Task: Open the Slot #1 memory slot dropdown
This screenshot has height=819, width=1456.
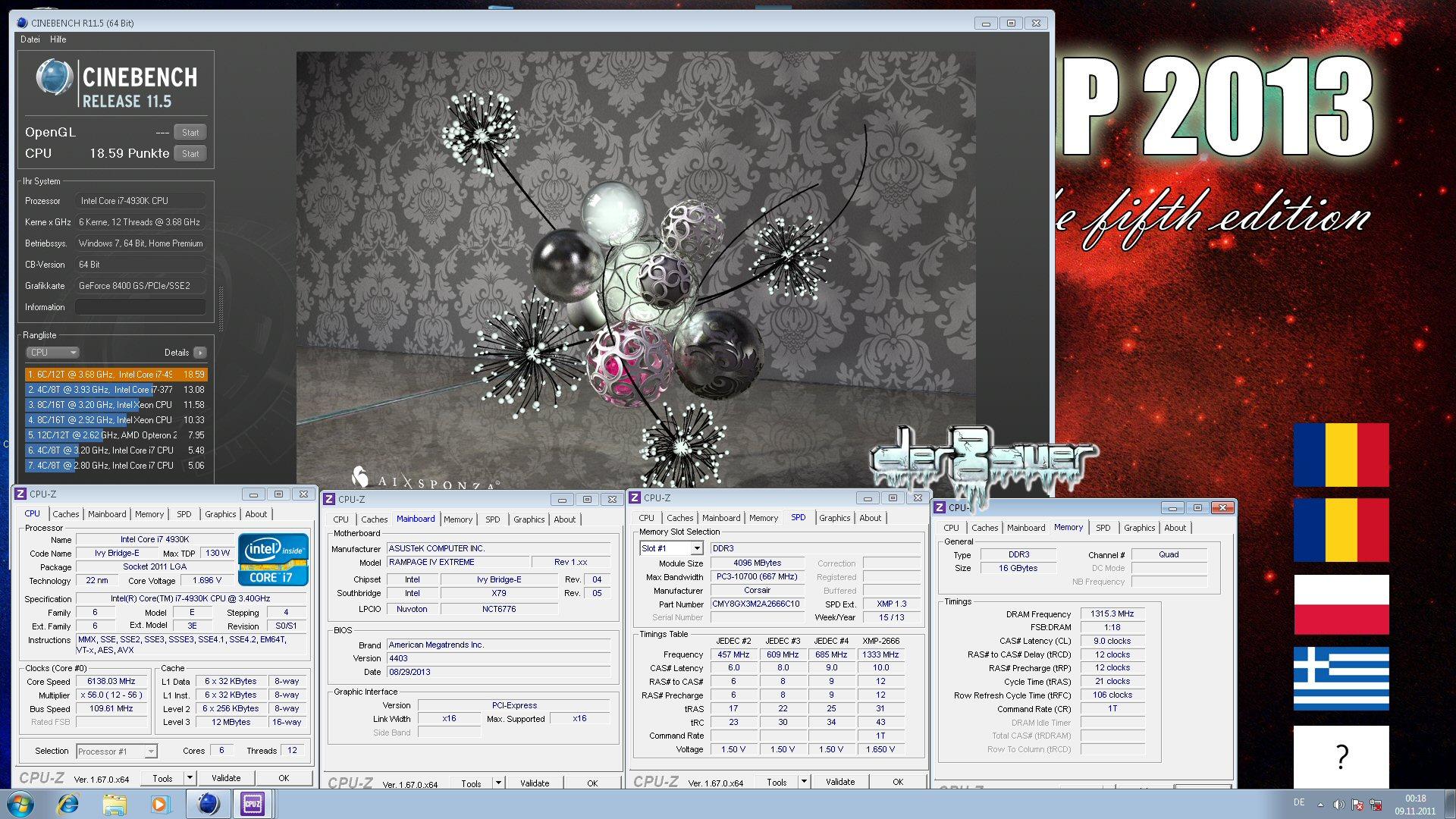Action: pos(671,548)
